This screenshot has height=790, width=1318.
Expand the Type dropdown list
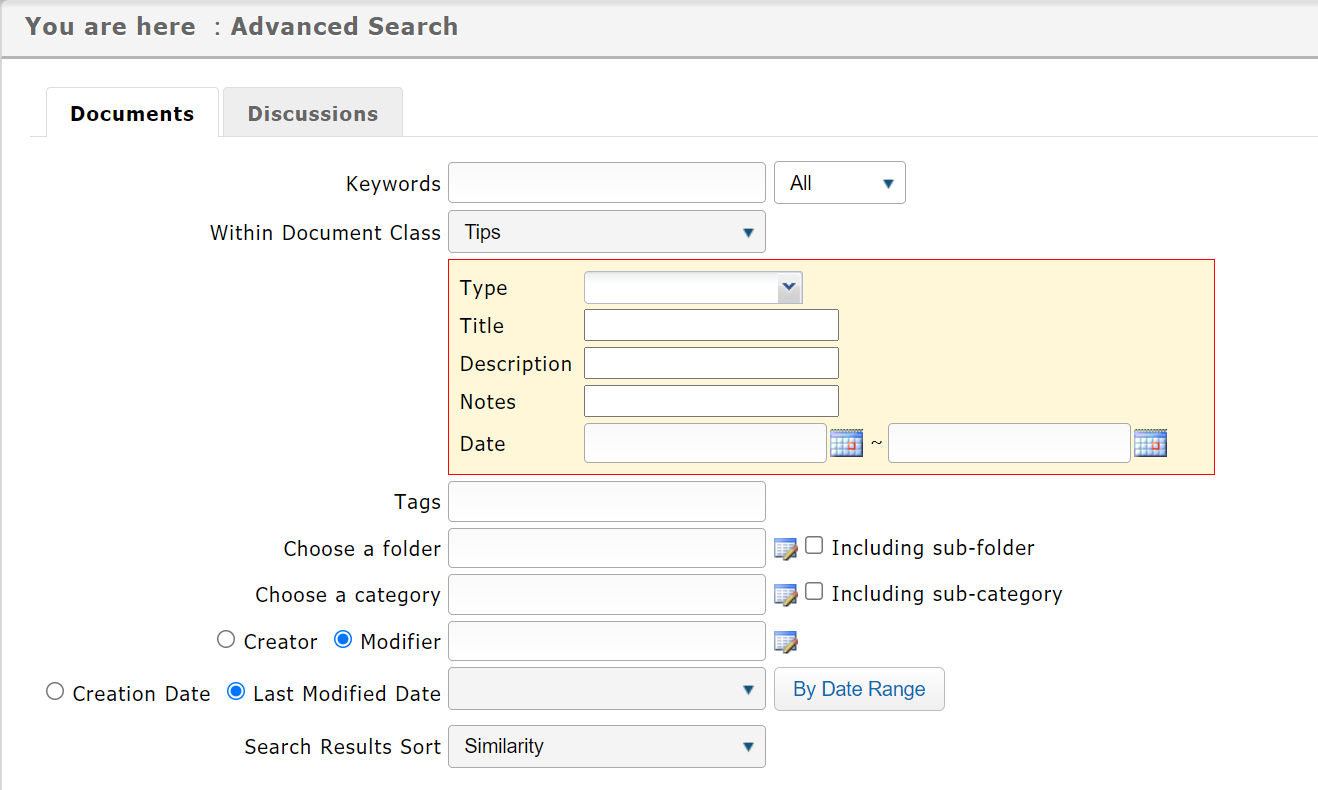click(693, 288)
